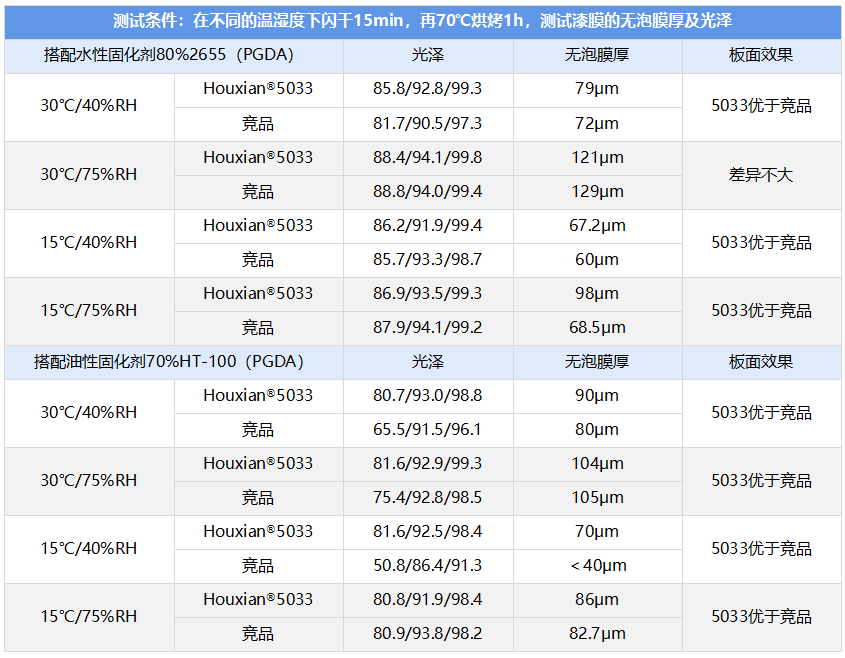Click the 86μm film thickness cell
Viewport: 845px width, 658px height.
coord(597,600)
